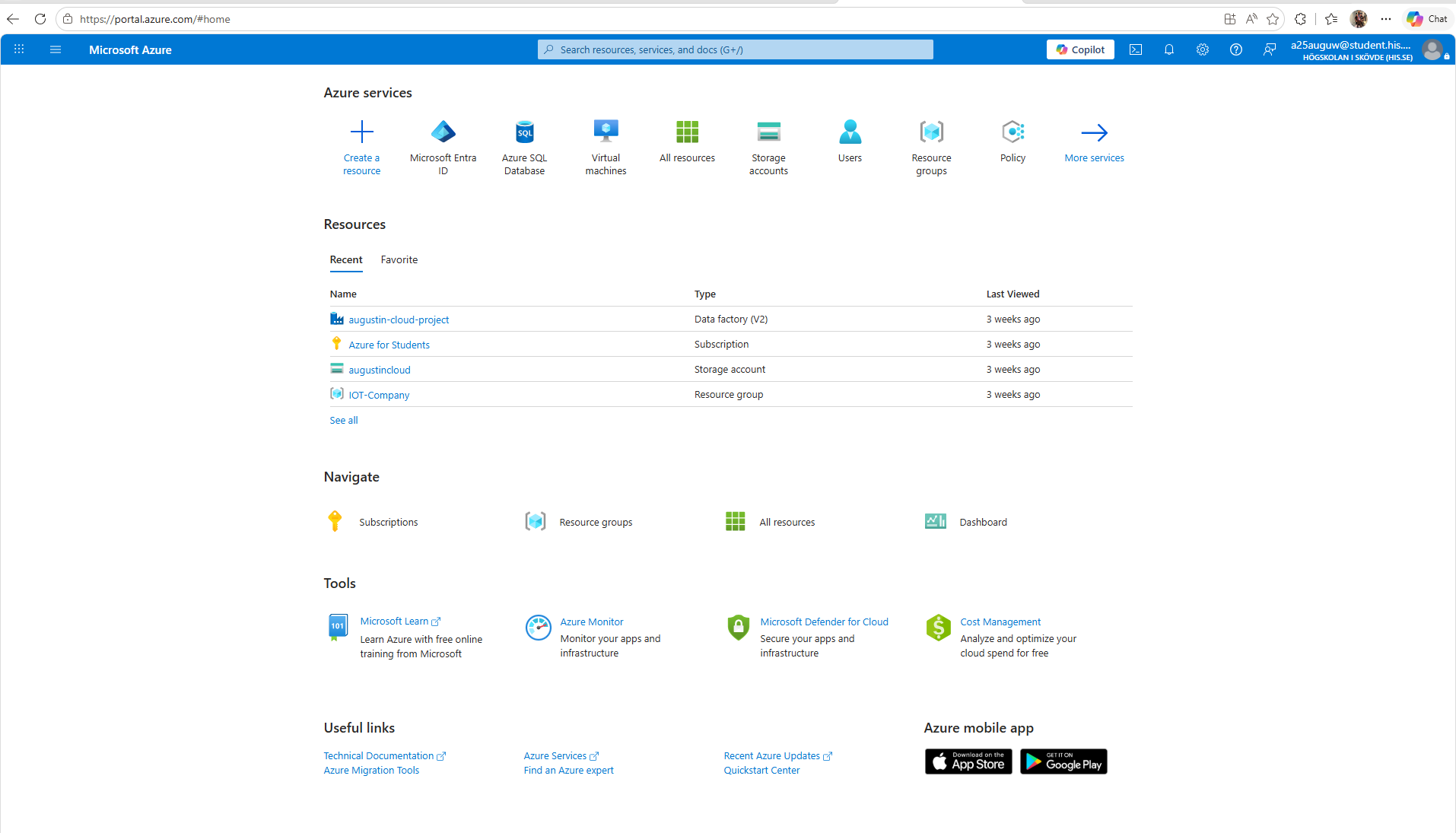
Task: Switch to the Recent resources tab
Action: [346, 259]
